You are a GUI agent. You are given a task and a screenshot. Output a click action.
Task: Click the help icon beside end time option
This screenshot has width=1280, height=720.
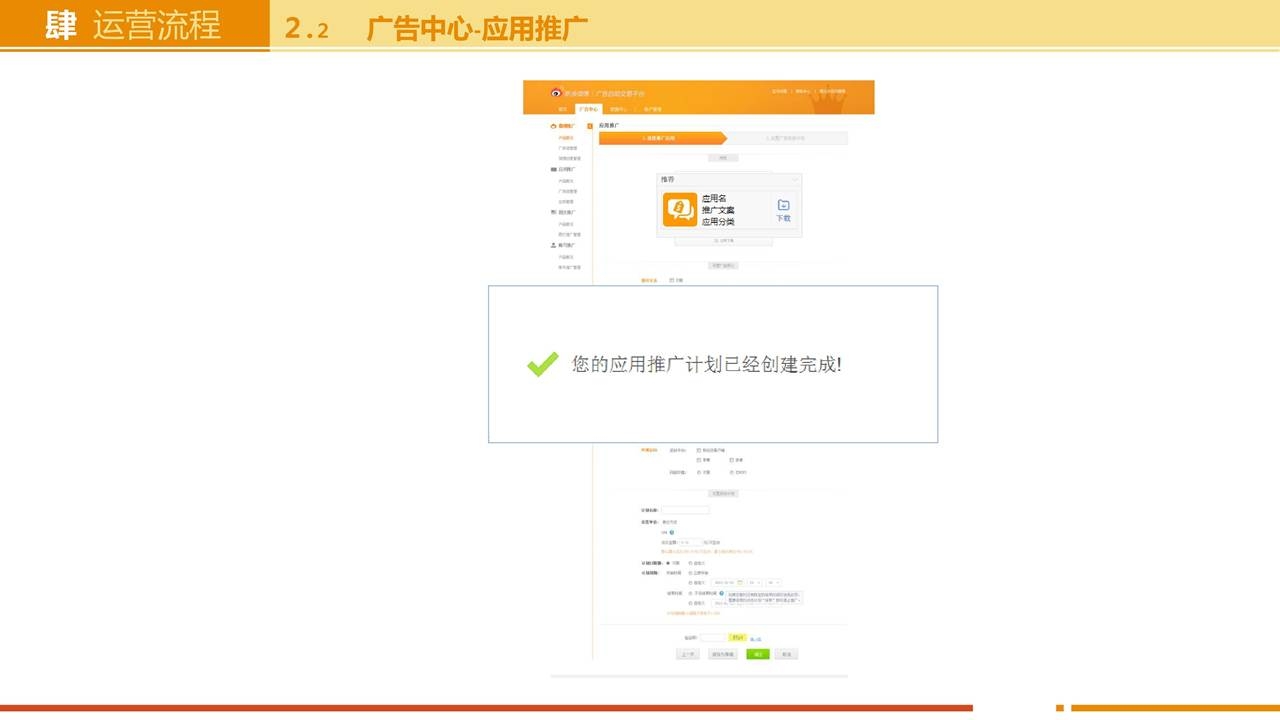coord(721,593)
